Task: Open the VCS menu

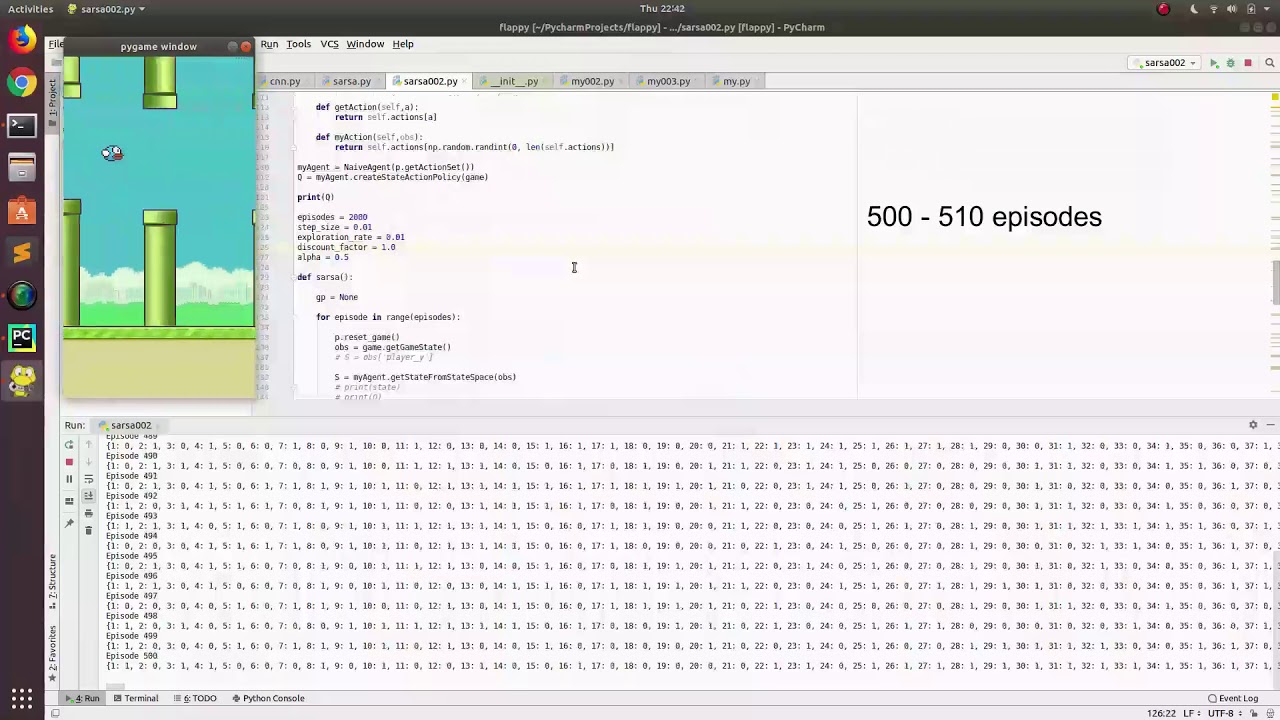Action: (x=329, y=44)
